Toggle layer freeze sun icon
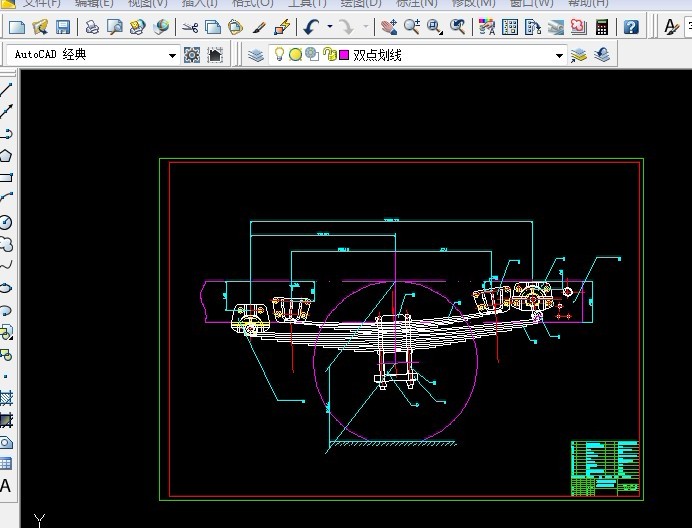The width and height of the screenshot is (692, 528). [x=295, y=55]
